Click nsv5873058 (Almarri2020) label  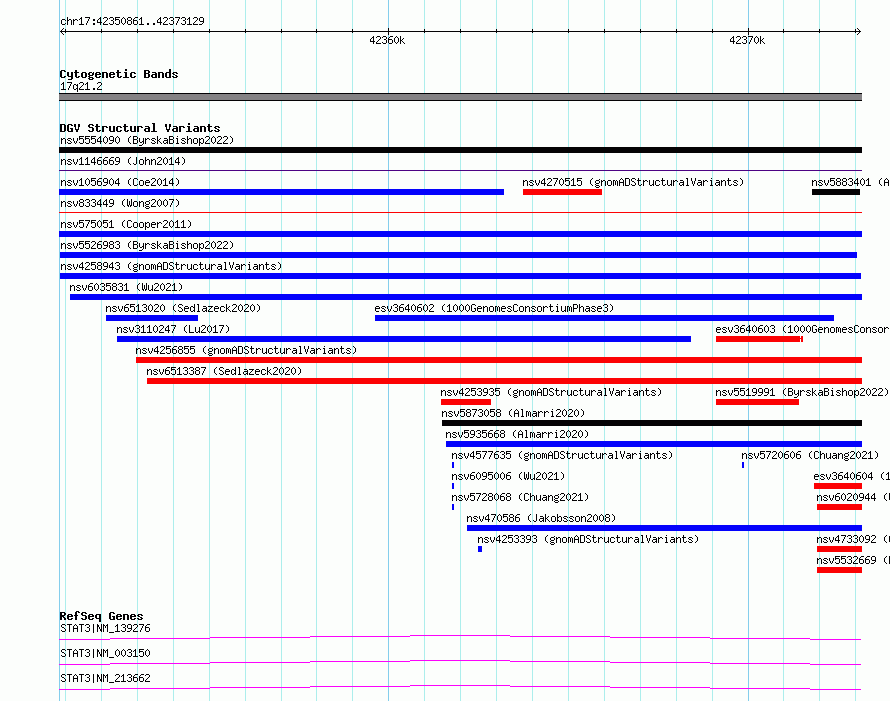click(x=513, y=413)
